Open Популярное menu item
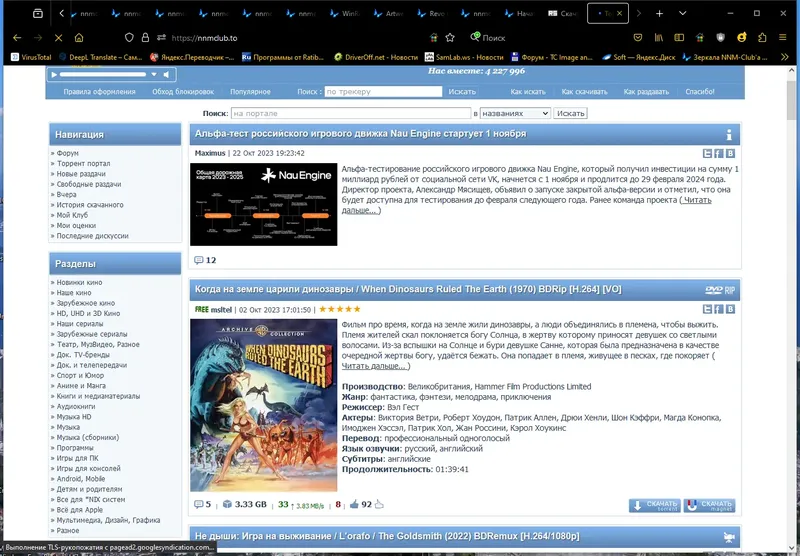Screen dimensions: 800x556 (250, 92)
